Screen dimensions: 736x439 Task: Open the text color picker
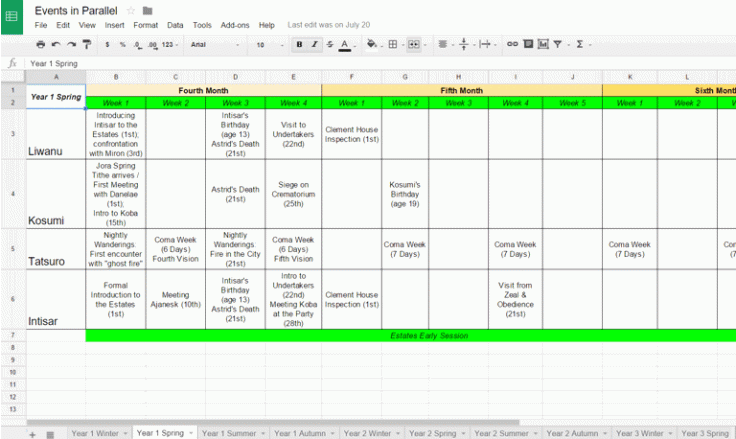tap(346, 45)
